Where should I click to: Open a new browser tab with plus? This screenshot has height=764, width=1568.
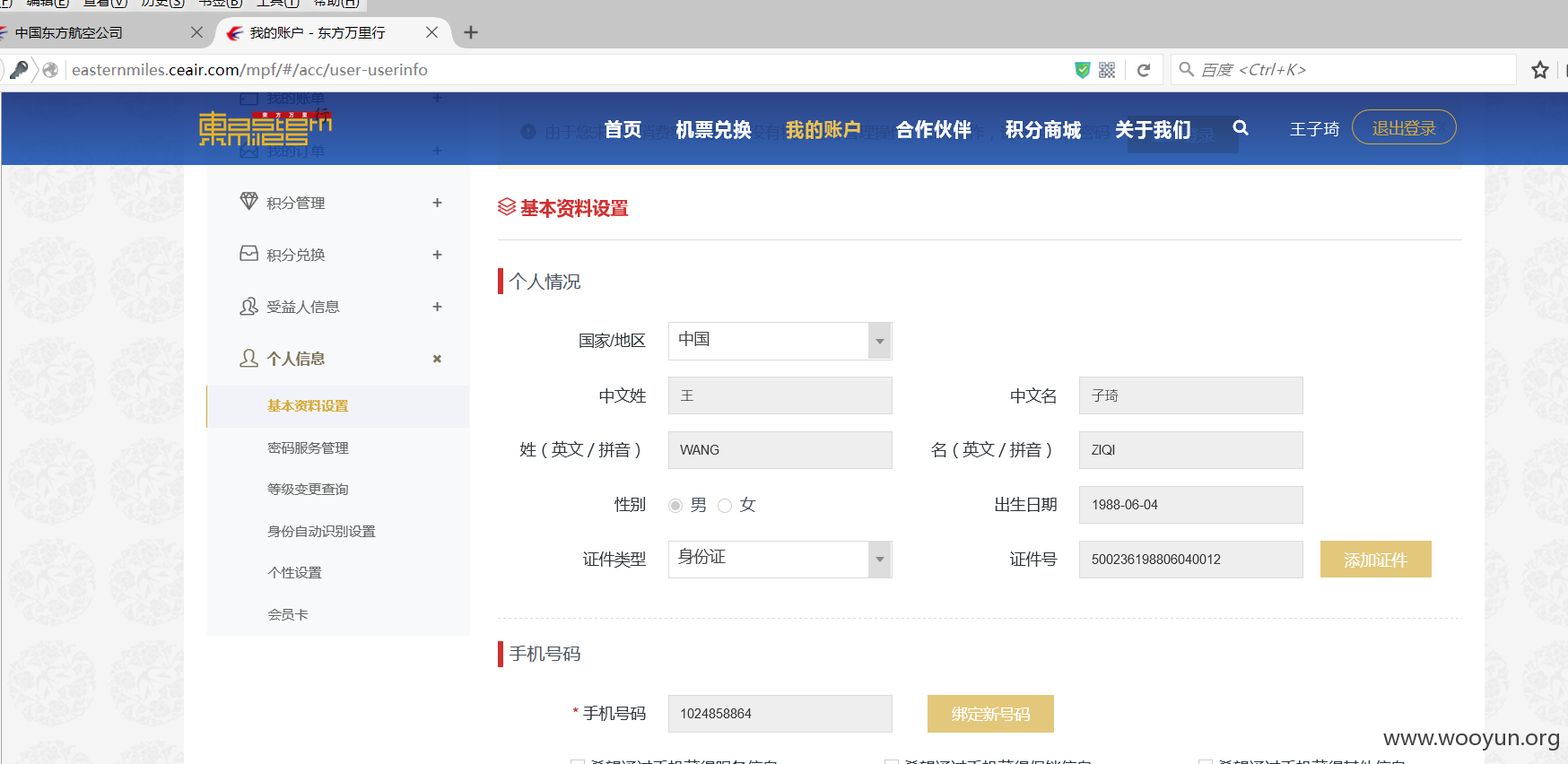[x=471, y=32]
